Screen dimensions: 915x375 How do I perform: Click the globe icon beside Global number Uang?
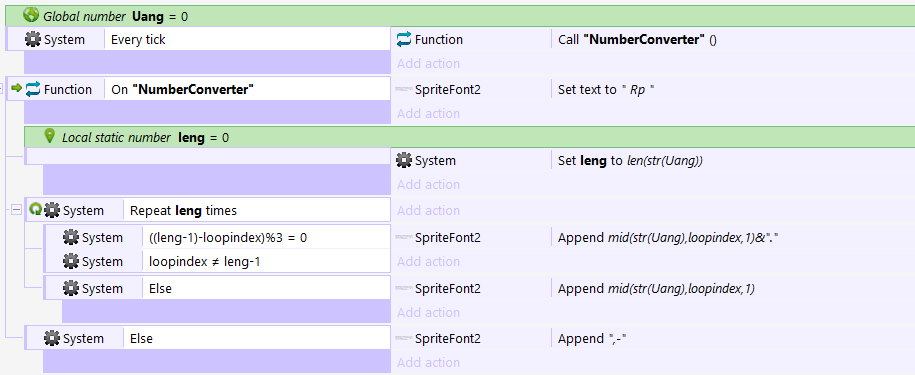pos(31,15)
